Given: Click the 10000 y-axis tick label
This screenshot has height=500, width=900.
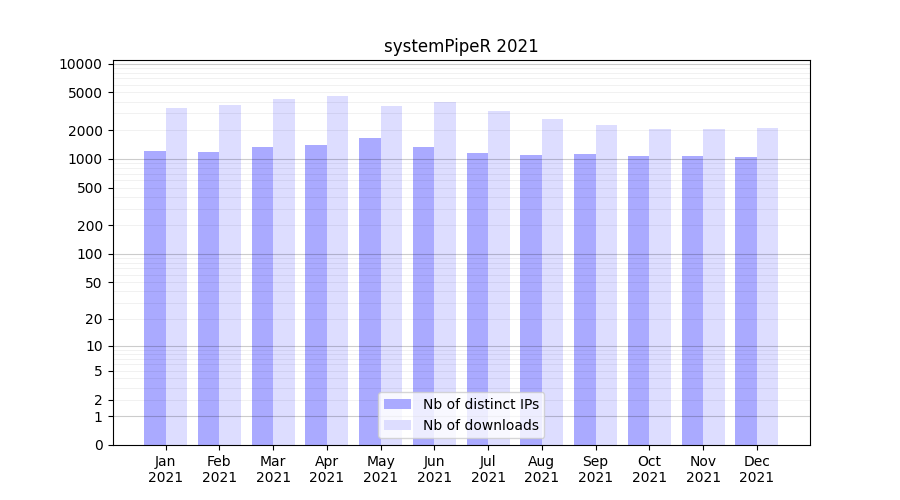Looking at the screenshot, I should pos(81,64).
